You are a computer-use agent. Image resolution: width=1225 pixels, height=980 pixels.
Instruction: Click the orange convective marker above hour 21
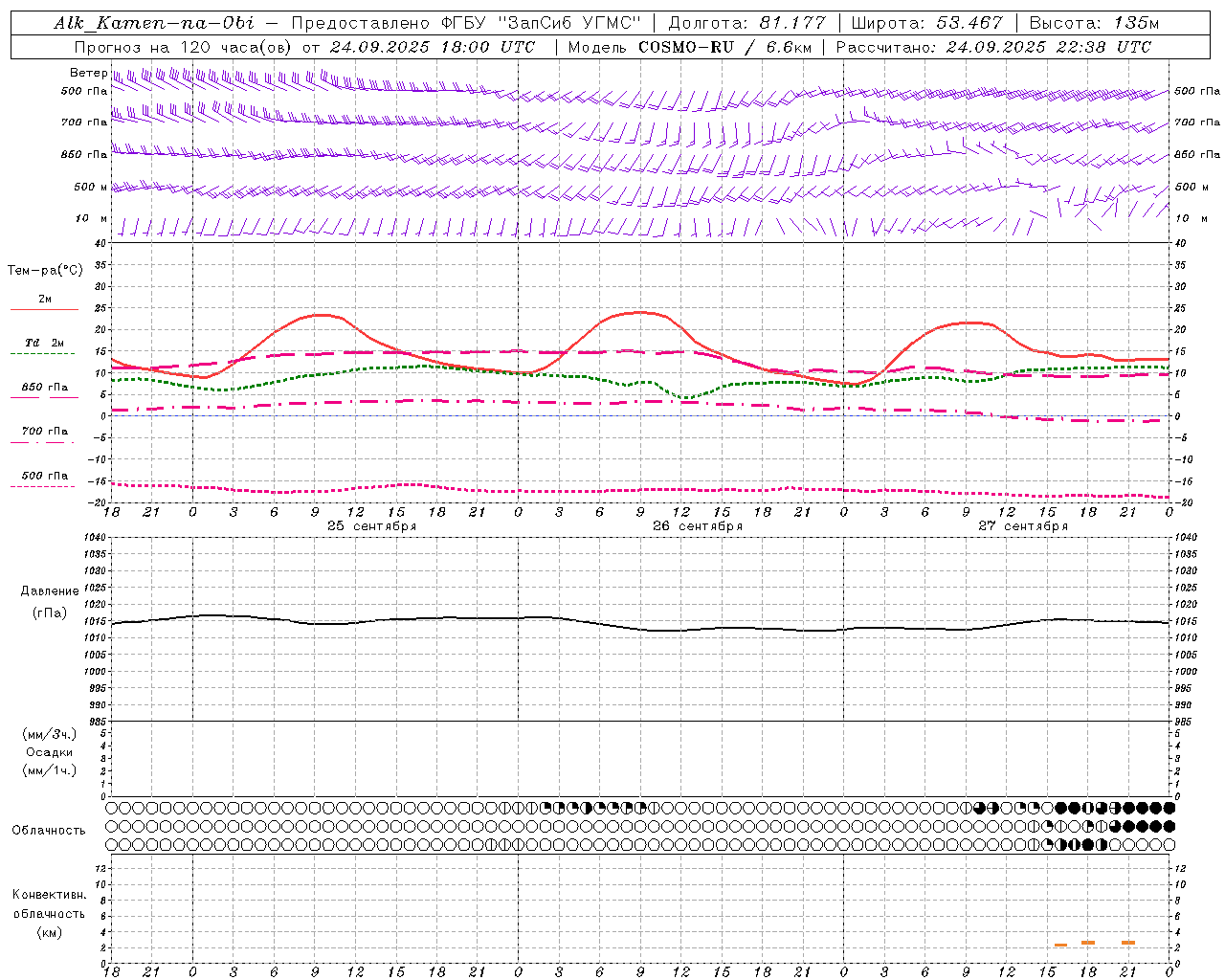pos(1128,943)
